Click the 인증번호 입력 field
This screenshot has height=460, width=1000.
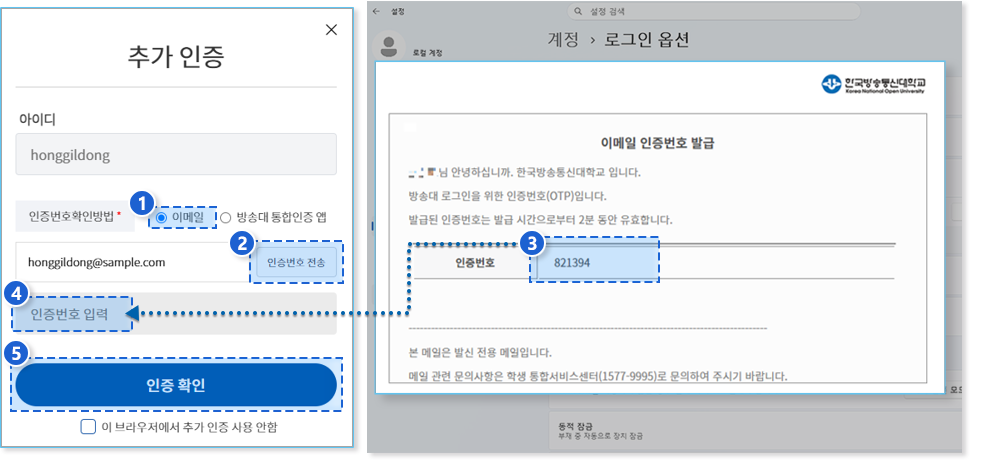(x=176, y=314)
